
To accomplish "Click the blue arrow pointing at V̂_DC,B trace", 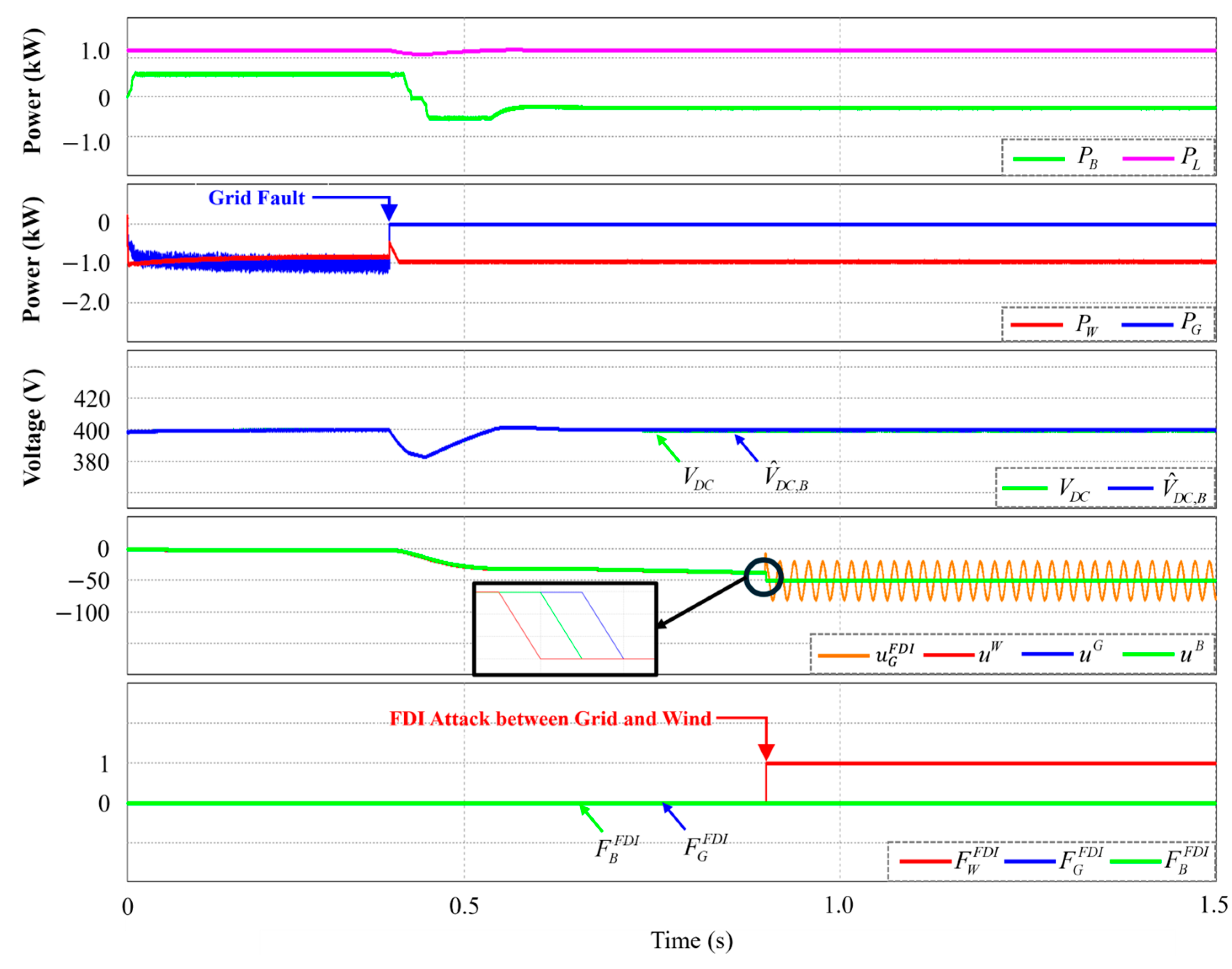I will (746, 448).
